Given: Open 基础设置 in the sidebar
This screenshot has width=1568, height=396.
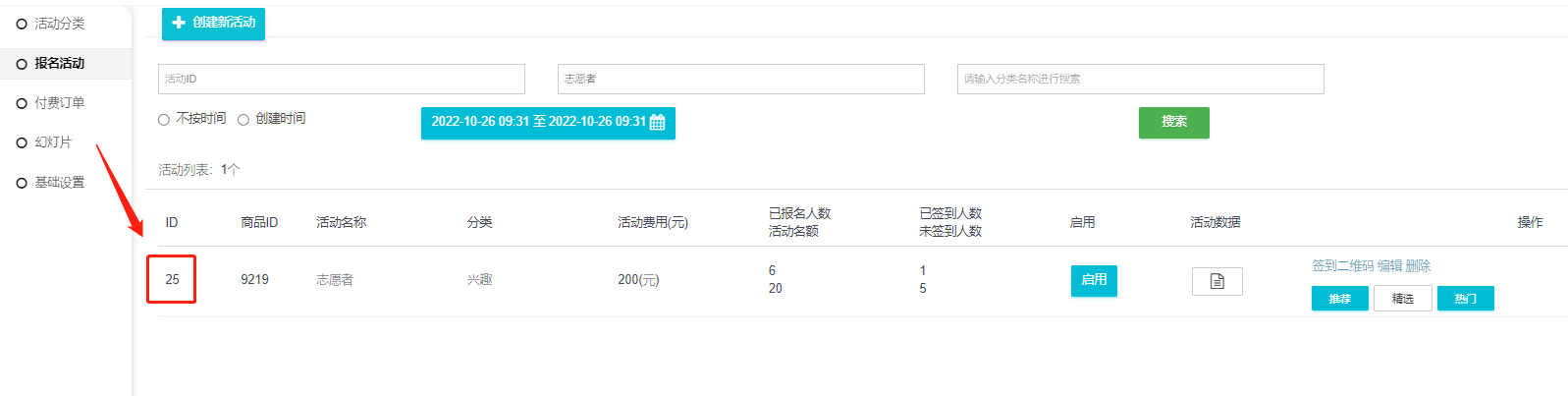Looking at the screenshot, I should (60, 182).
